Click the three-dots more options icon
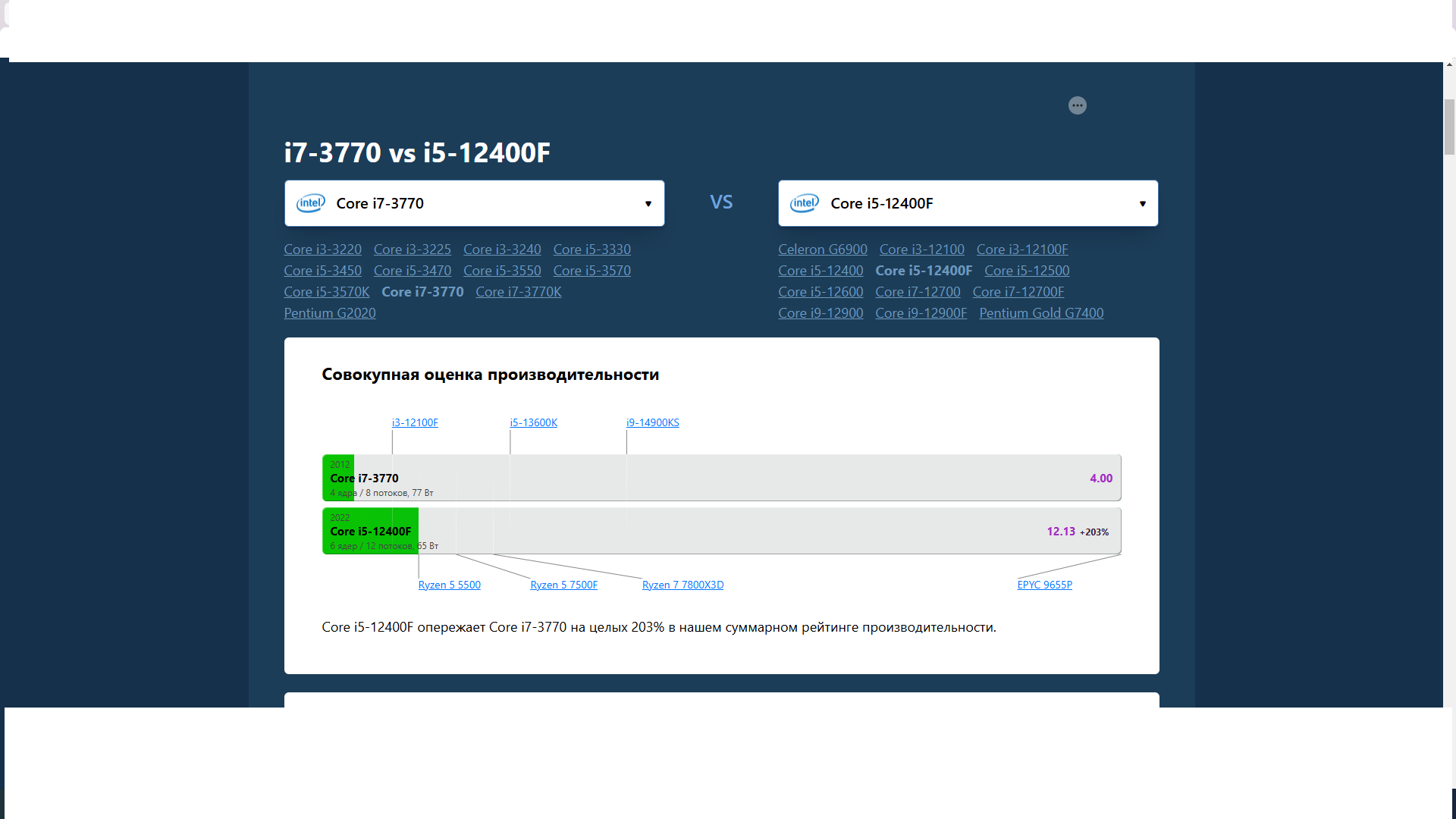The image size is (1456, 819). 1077,105
